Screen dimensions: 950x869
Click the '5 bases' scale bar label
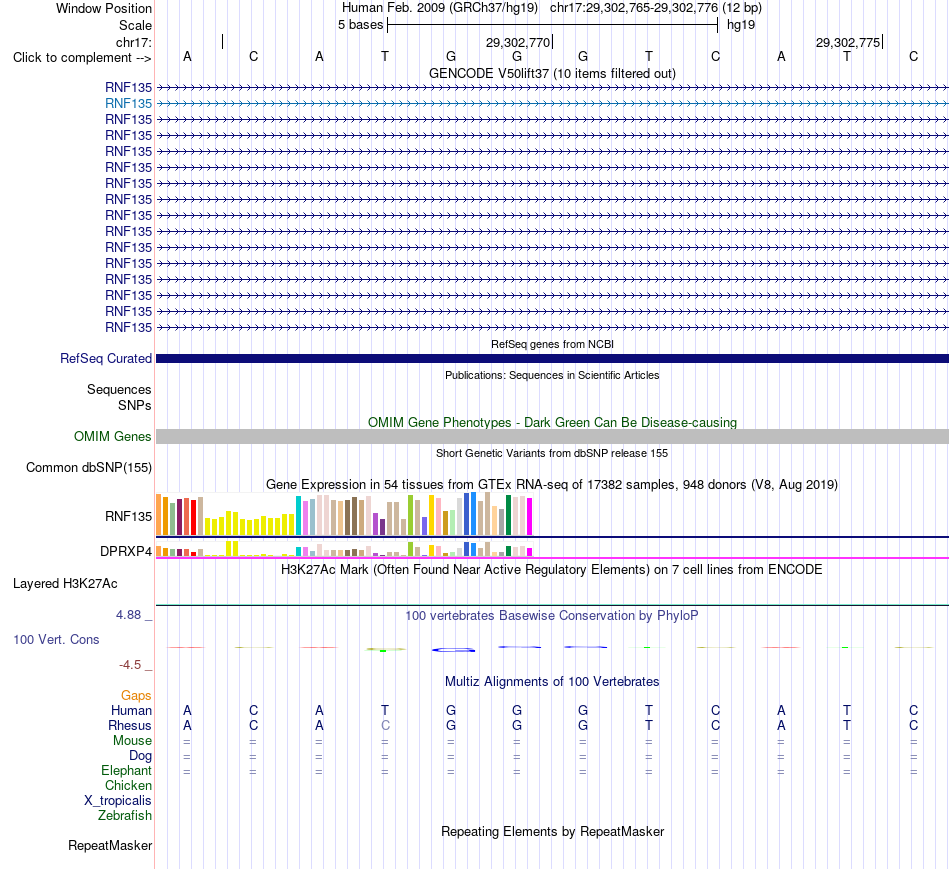[x=360, y=25]
